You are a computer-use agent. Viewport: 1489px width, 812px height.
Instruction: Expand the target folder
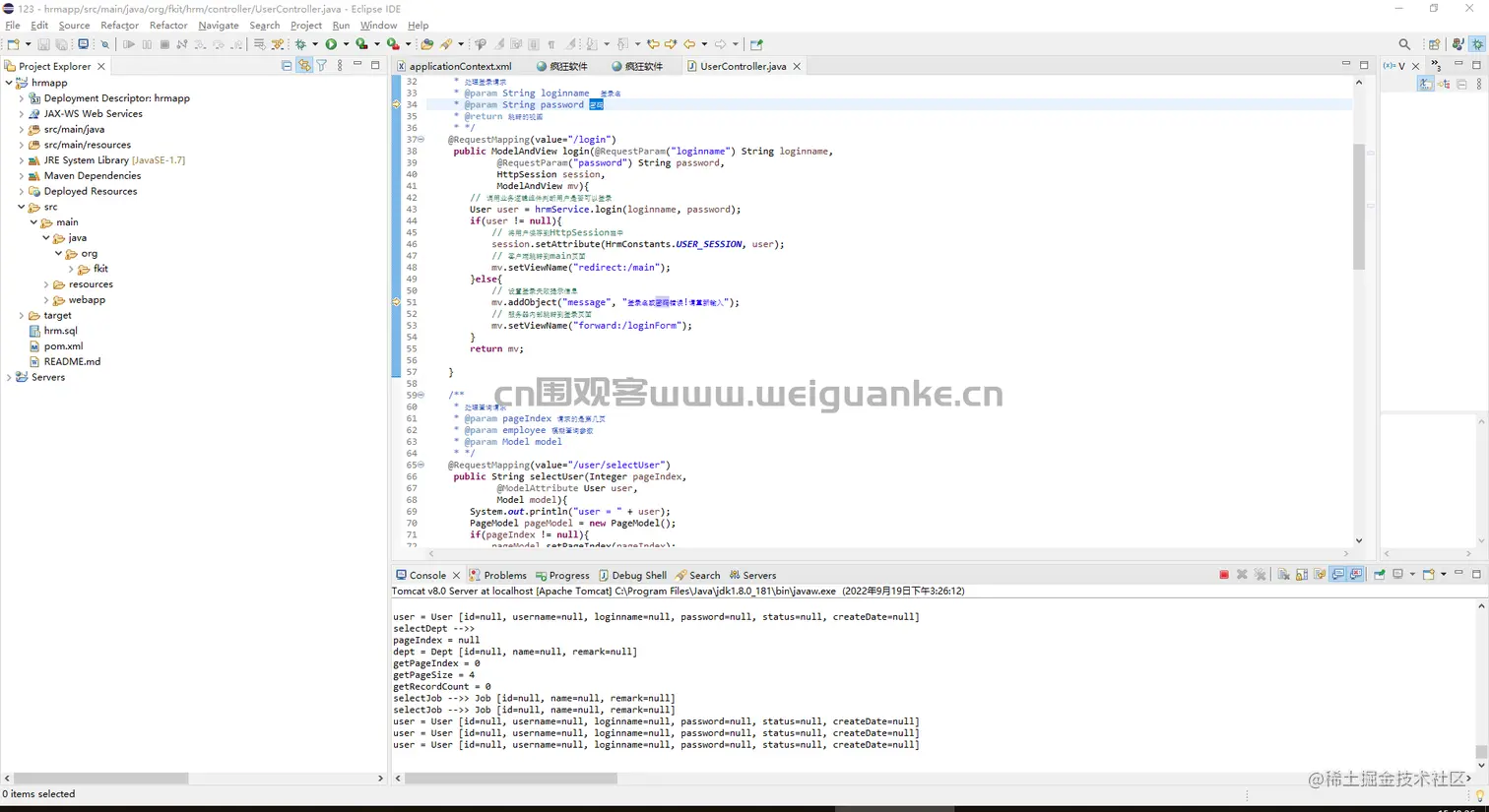tap(22, 316)
